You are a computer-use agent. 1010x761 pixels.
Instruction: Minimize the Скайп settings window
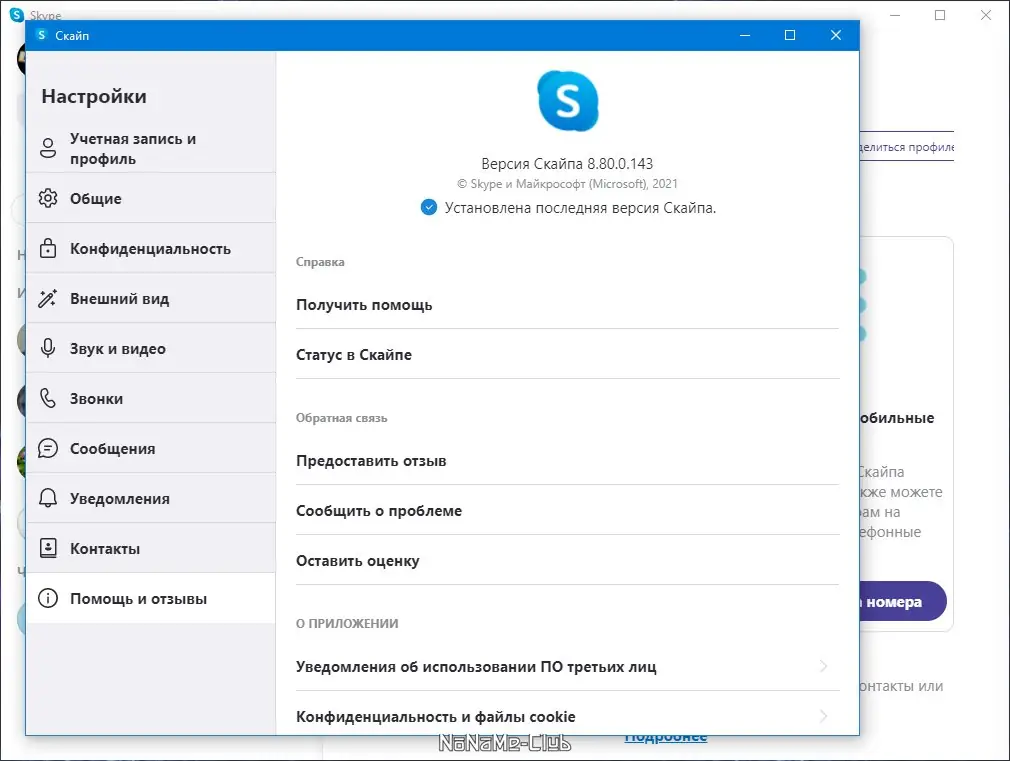pos(745,35)
